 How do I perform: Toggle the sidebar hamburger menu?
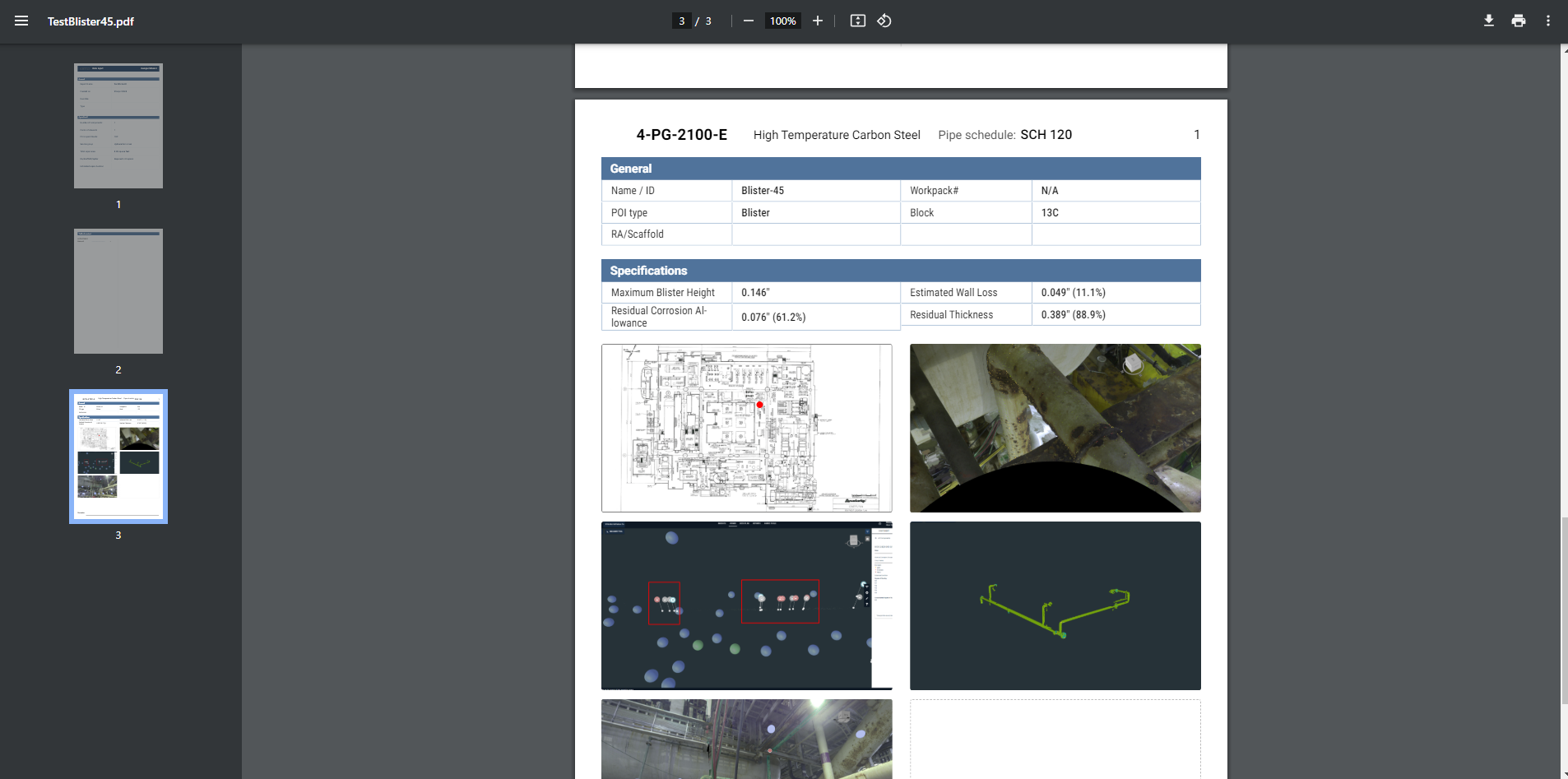point(21,21)
